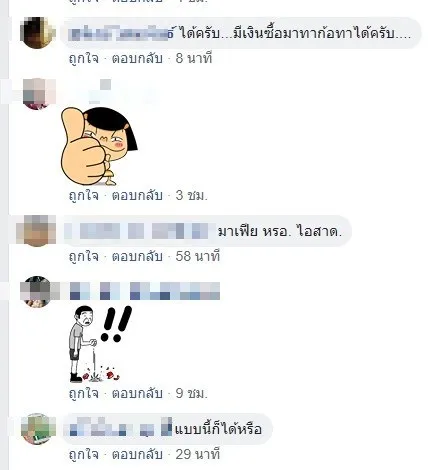Like the thumbs-up sticker comment
The image size is (437, 470).
coord(84,195)
